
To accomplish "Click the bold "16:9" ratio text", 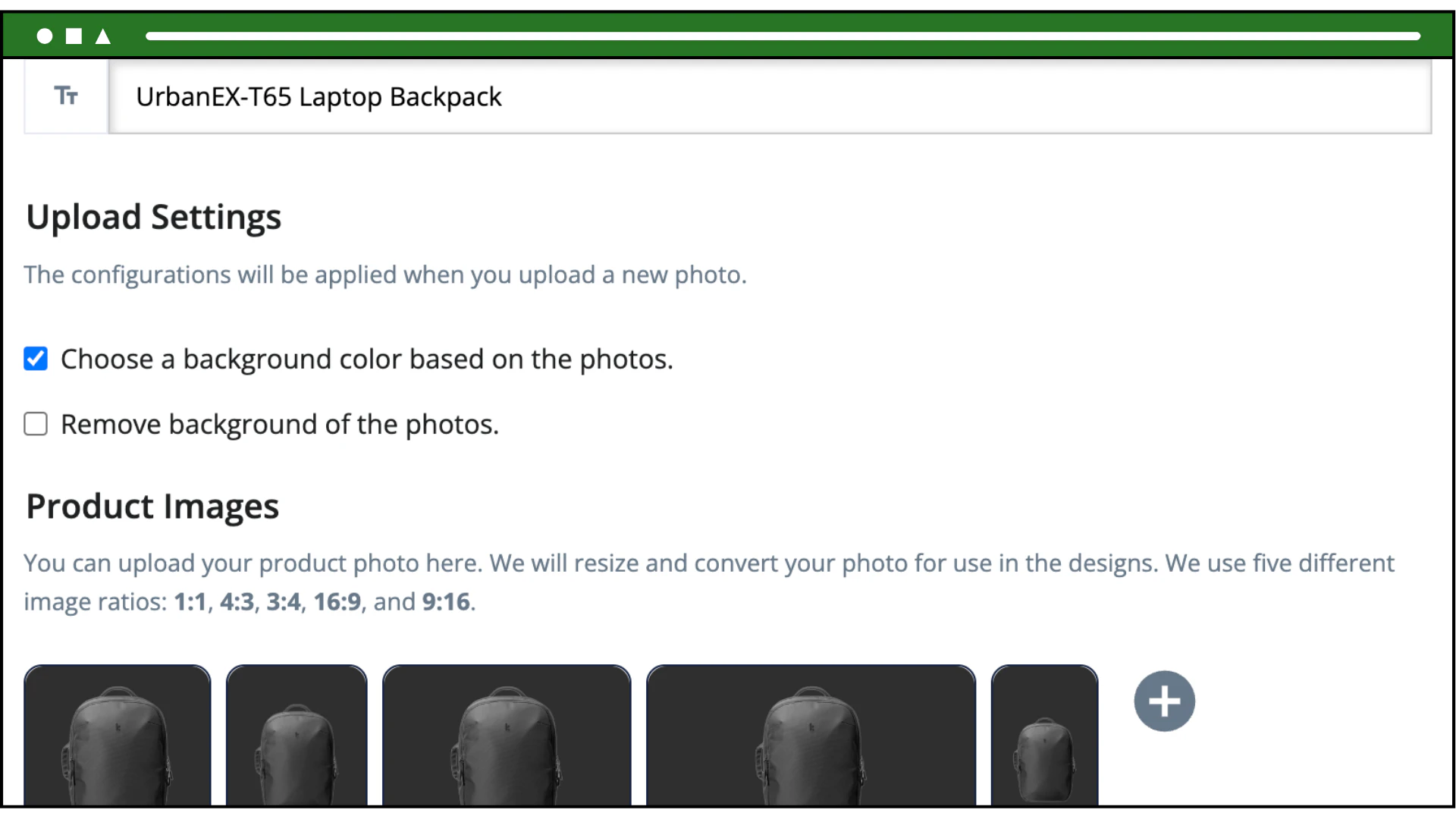I will [337, 601].
